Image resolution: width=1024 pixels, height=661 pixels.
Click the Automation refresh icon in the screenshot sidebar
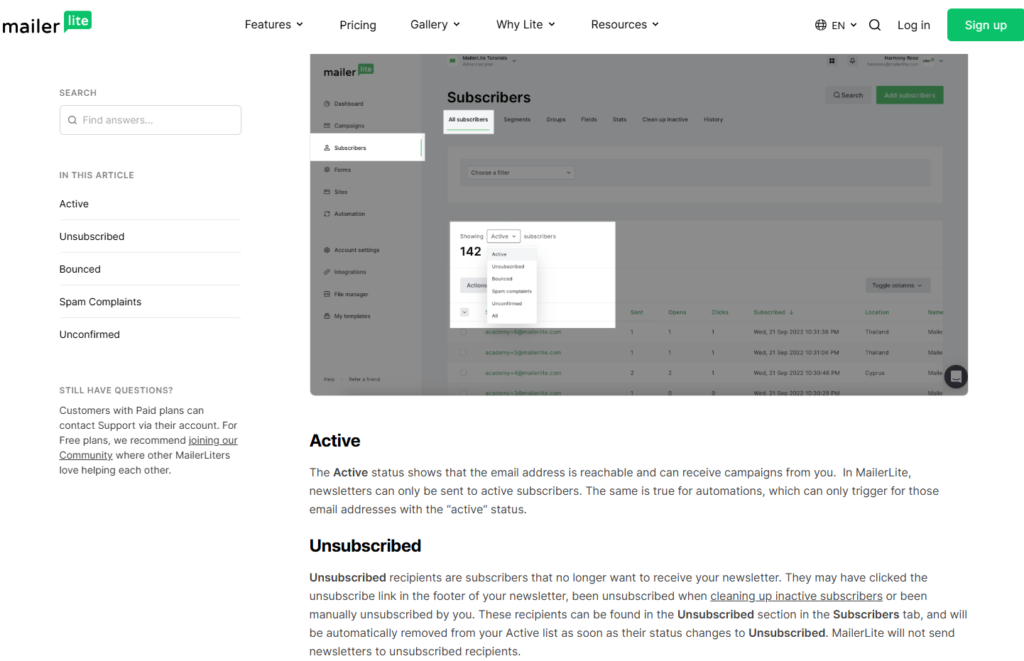pos(327,214)
